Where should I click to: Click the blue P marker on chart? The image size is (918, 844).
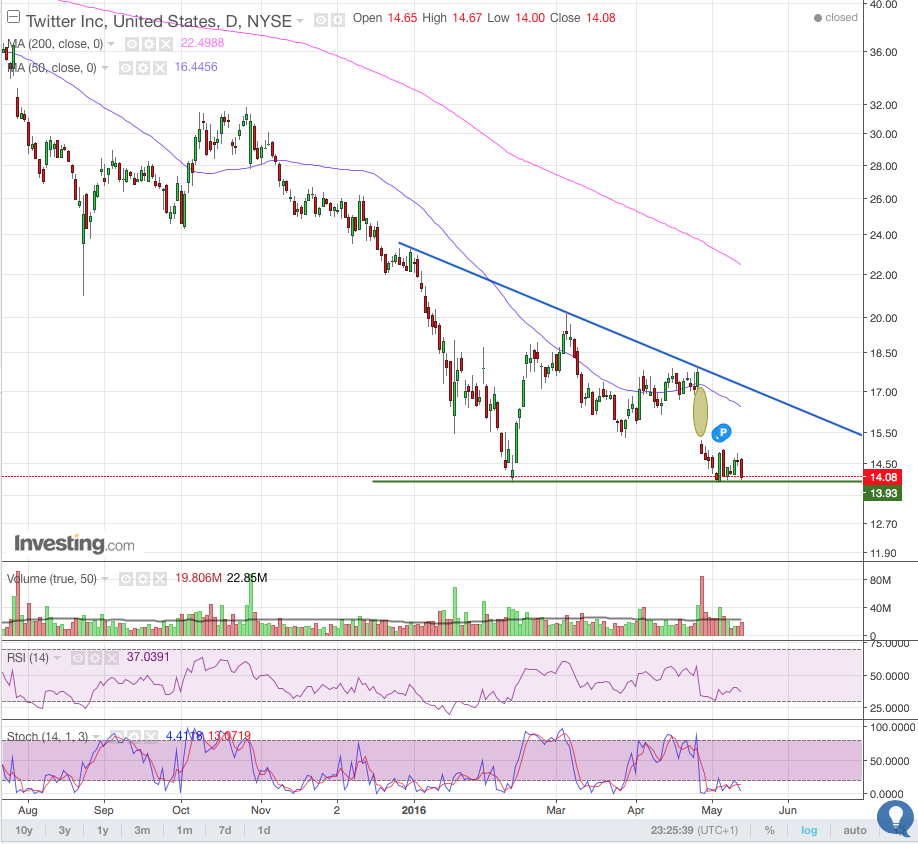click(723, 433)
